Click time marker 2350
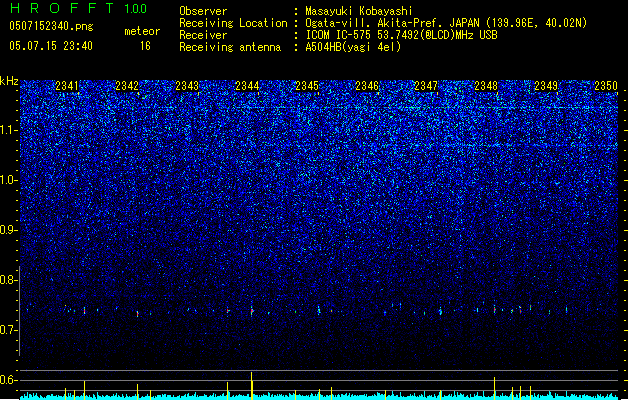This screenshot has width=629, height=400. tap(606, 85)
